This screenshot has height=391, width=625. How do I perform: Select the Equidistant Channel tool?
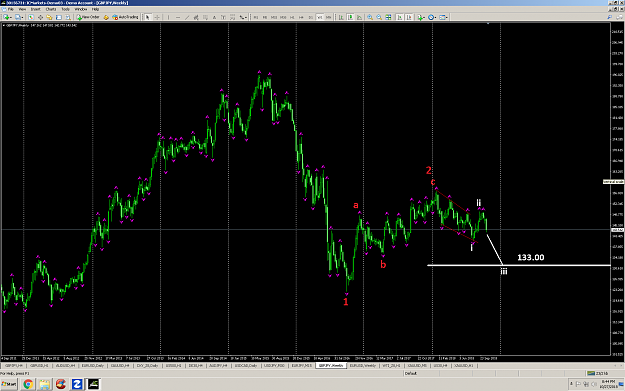click(196, 17)
